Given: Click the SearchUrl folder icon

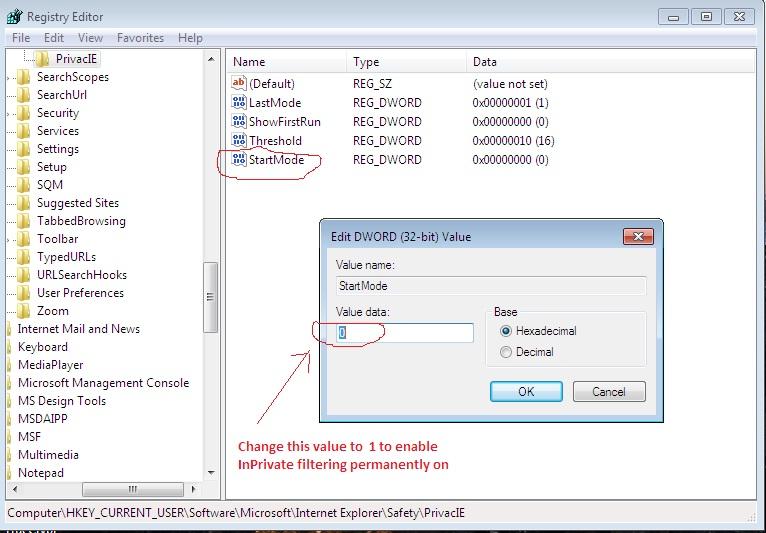Looking at the screenshot, I should click(23, 95).
